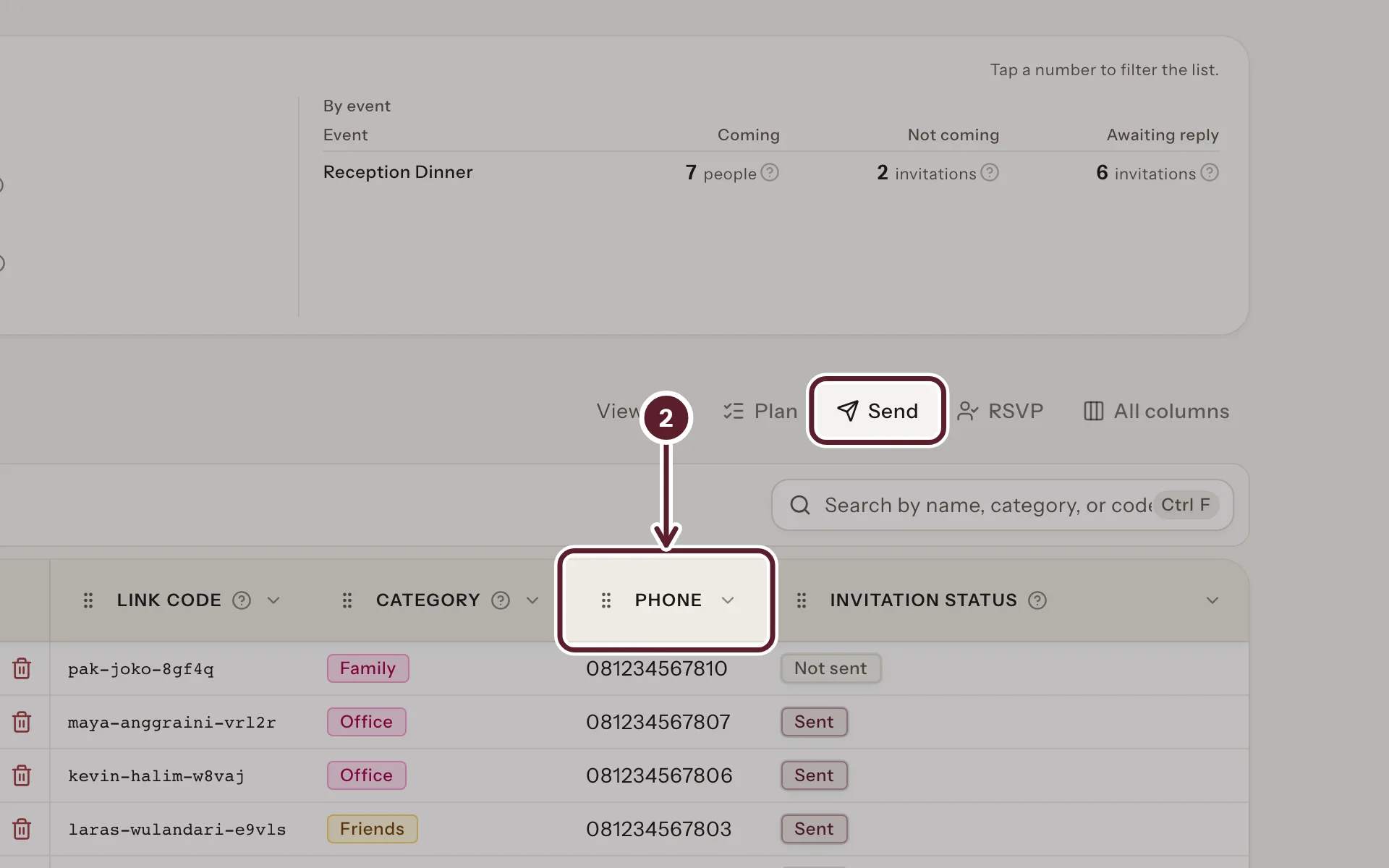Filter by 6 invitations awaiting reply

tap(1146, 173)
